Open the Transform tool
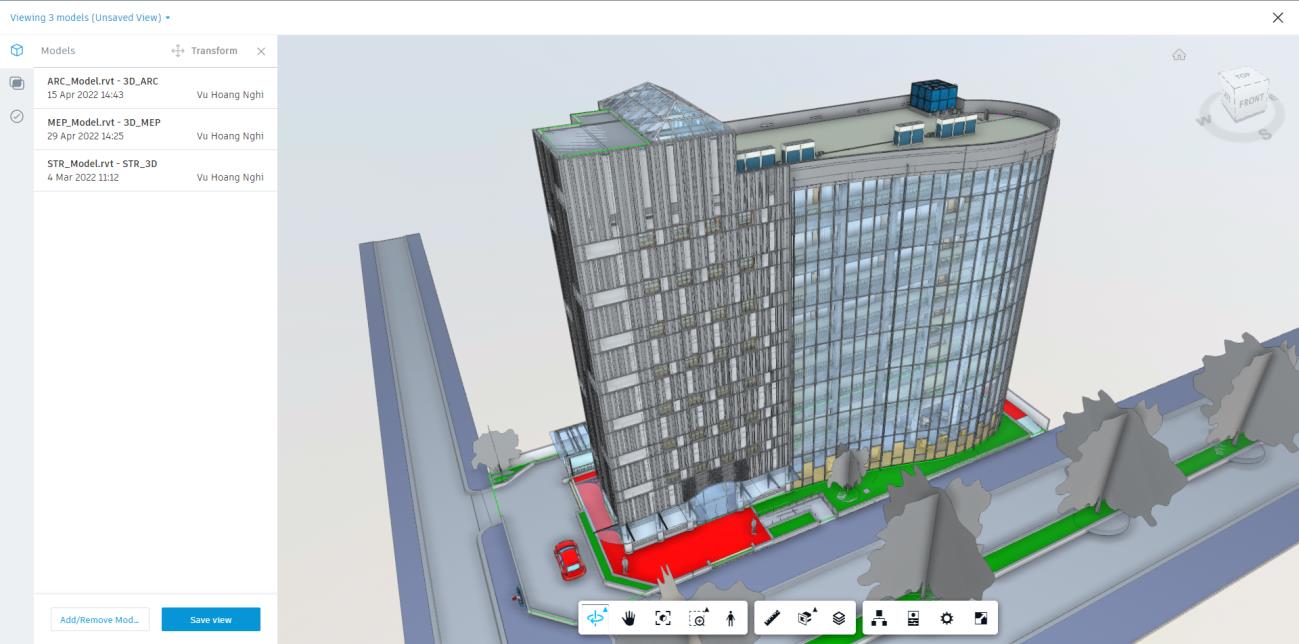The image size is (1299, 644). click(205, 51)
